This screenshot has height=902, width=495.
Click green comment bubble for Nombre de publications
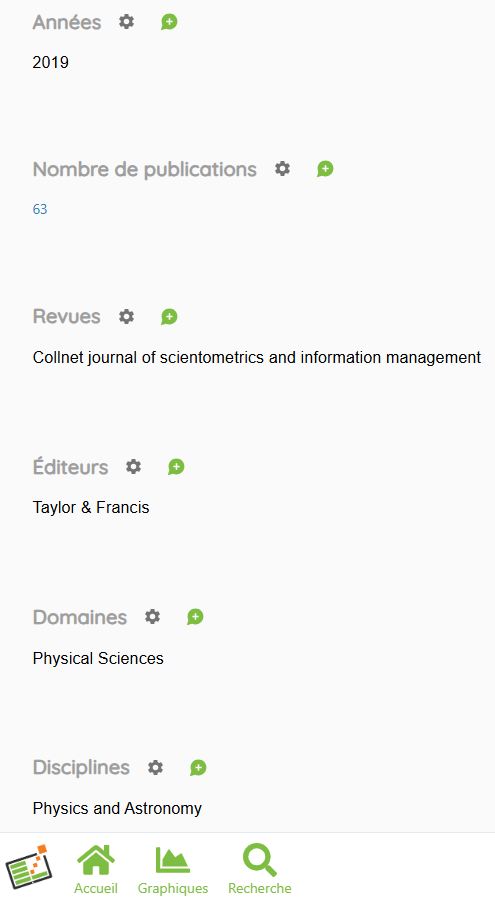click(x=325, y=169)
